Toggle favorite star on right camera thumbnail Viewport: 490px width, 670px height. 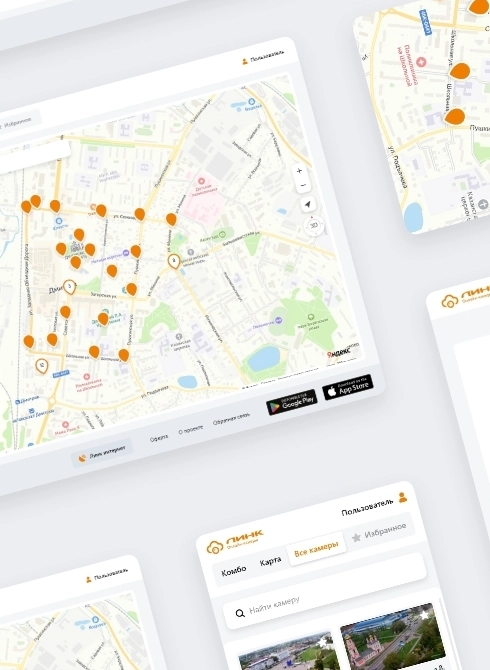423,614
